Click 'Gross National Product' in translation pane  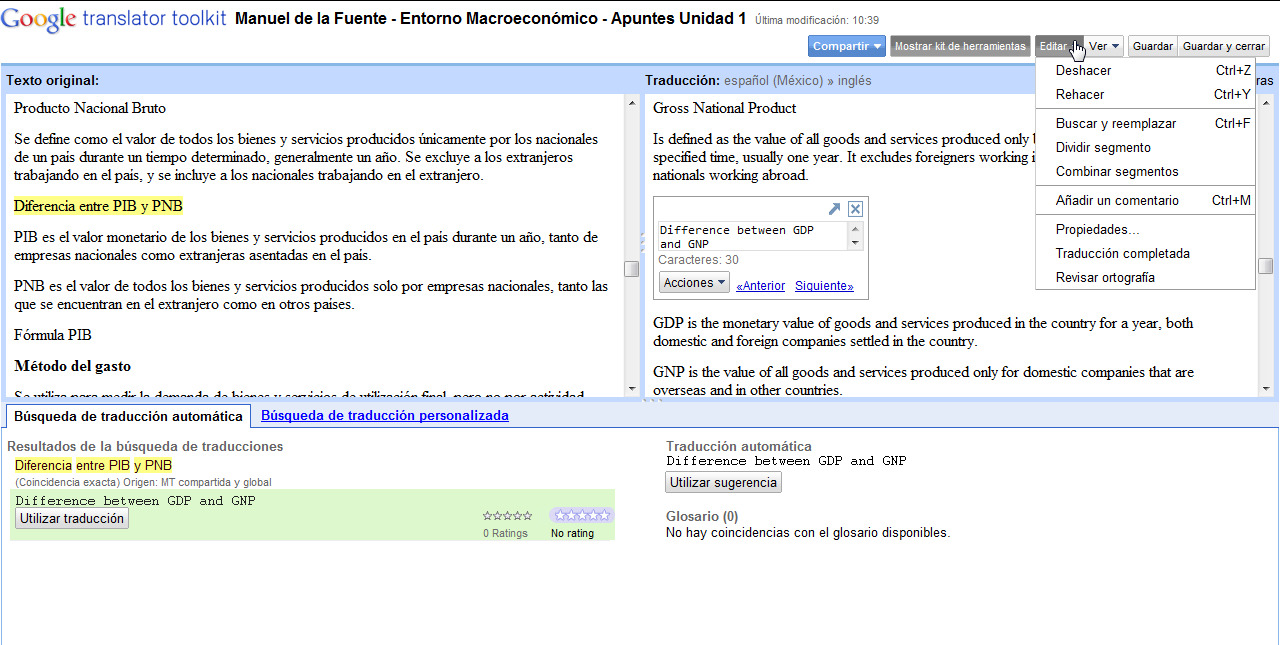click(x=725, y=108)
